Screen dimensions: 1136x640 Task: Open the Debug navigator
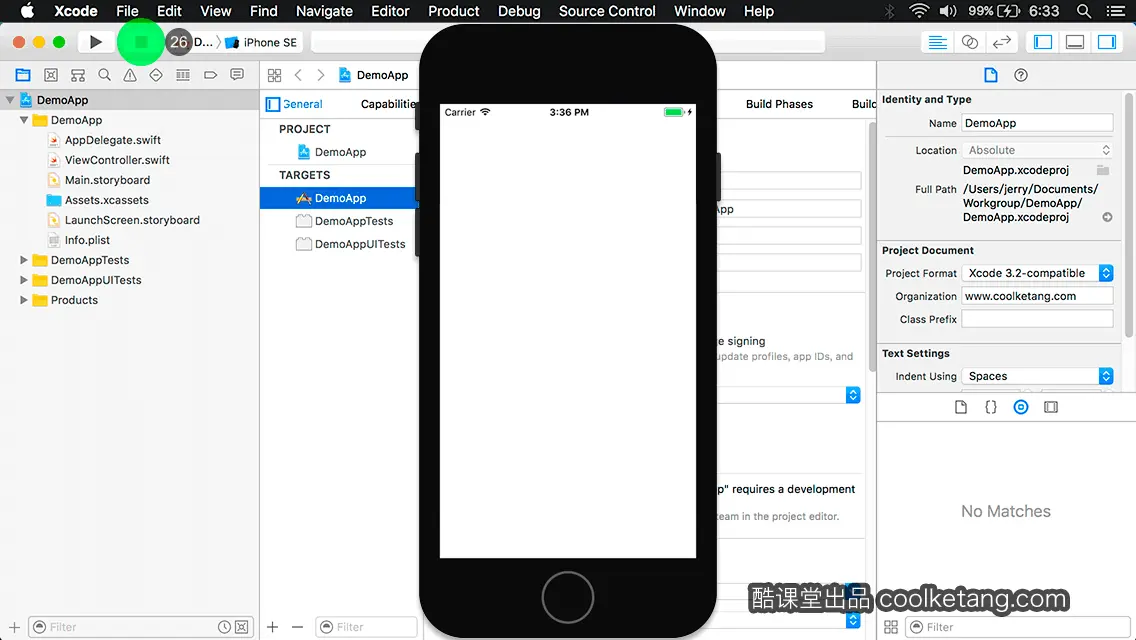point(183,75)
